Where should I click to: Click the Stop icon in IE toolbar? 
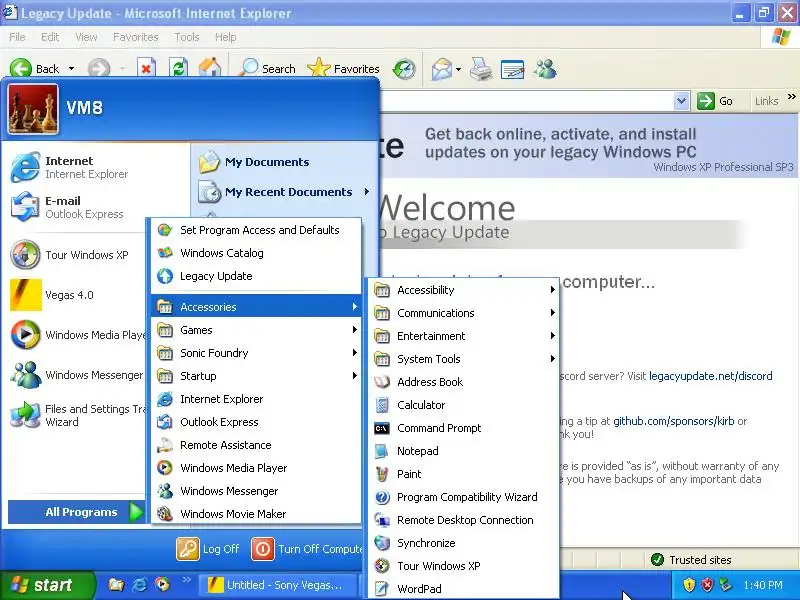click(146, 68)
